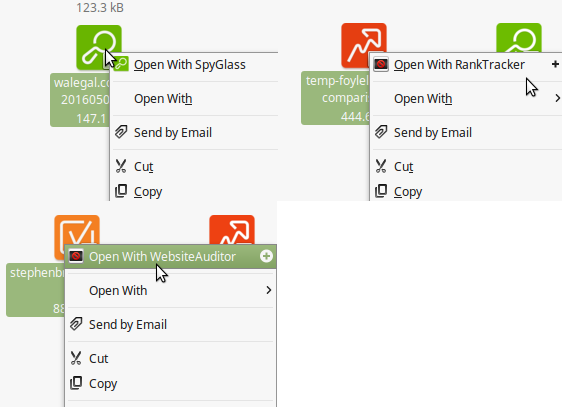Image resolution: width=562 pixels, height=407 pixels.
Task: Click scissors icon in RankTracker menu
Action: (381, 166)
